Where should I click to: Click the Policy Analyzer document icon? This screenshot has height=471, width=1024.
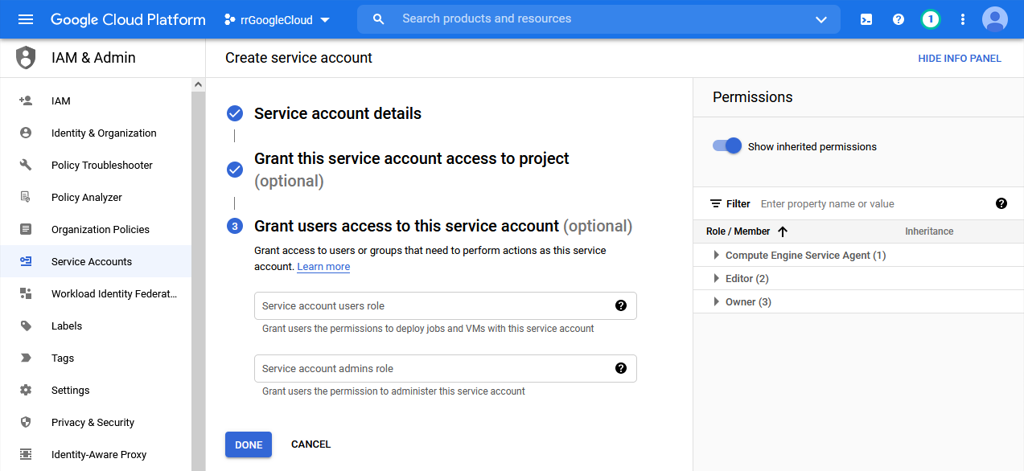click(25, 197)
